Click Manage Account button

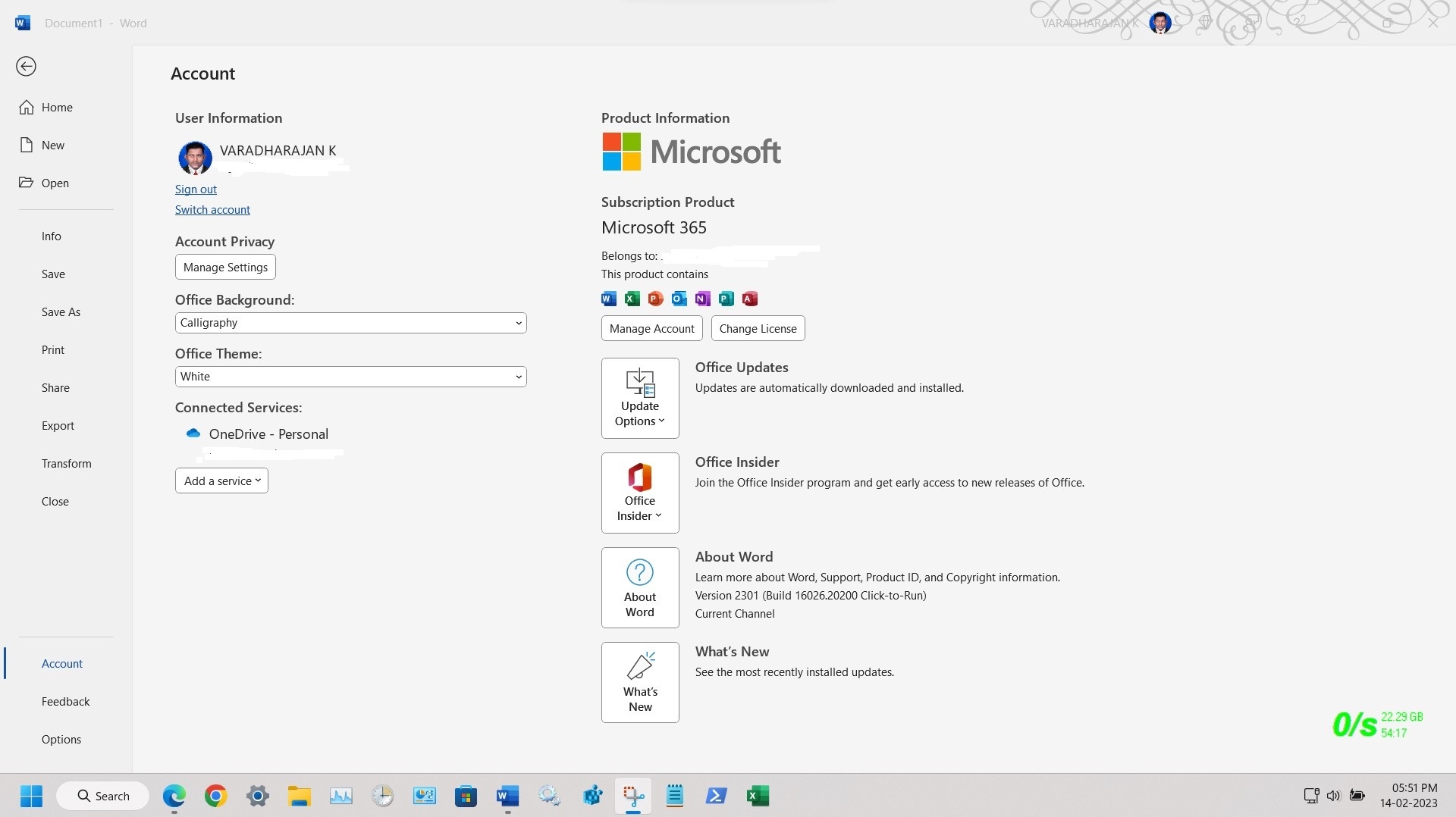651,329
